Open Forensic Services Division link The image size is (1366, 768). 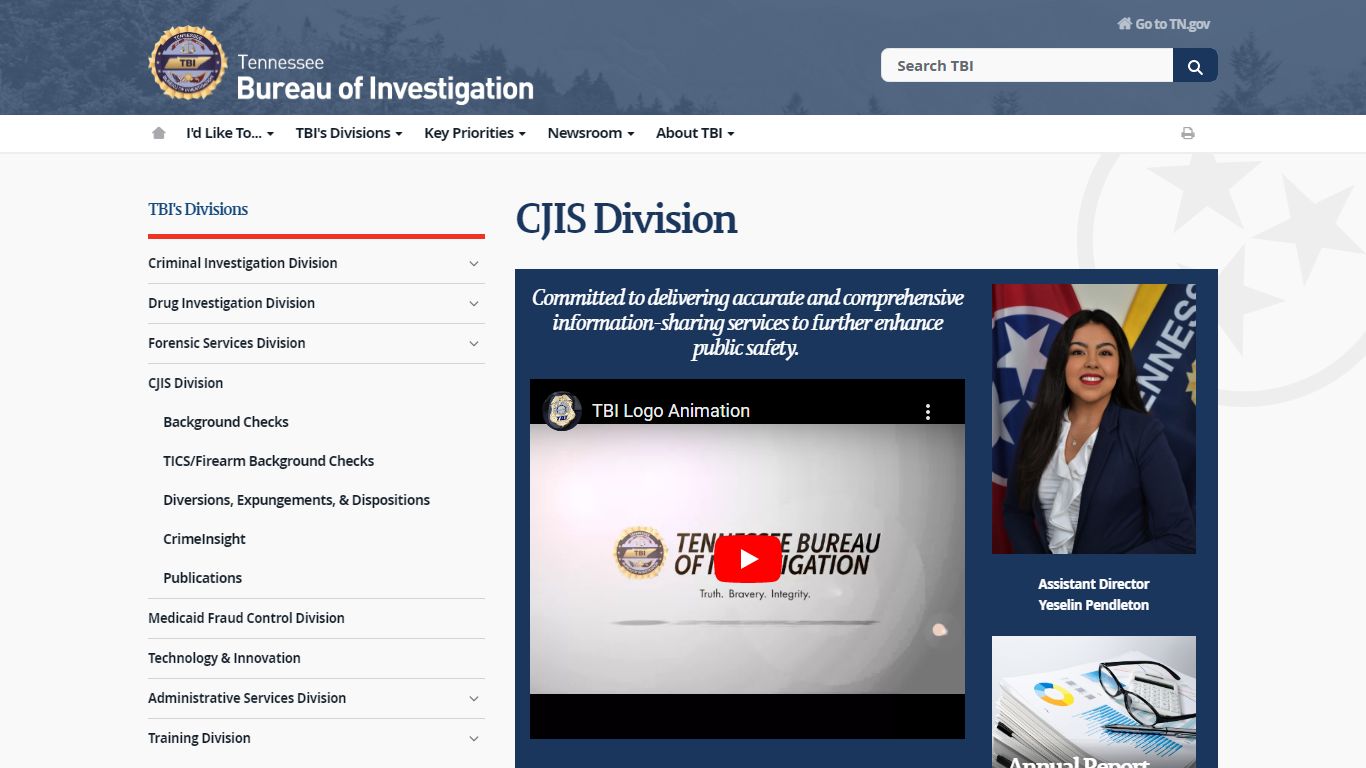click(x=227, y=343)
